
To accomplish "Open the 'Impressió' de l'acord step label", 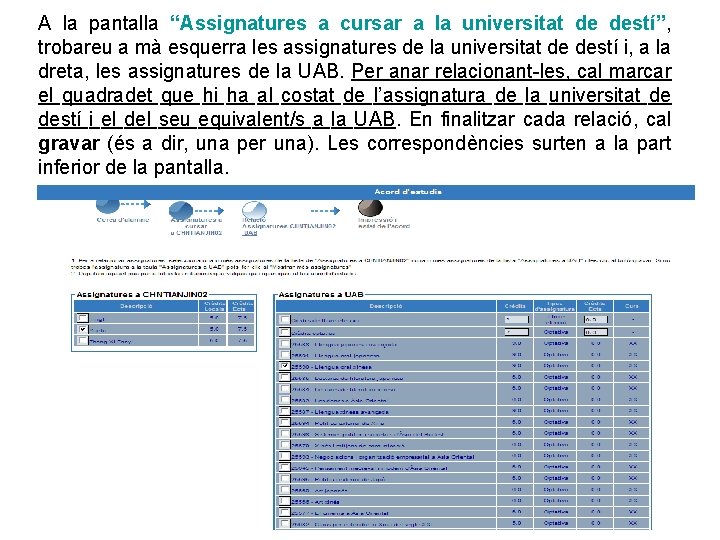I will pyautogui.click(x=384, y=223).
